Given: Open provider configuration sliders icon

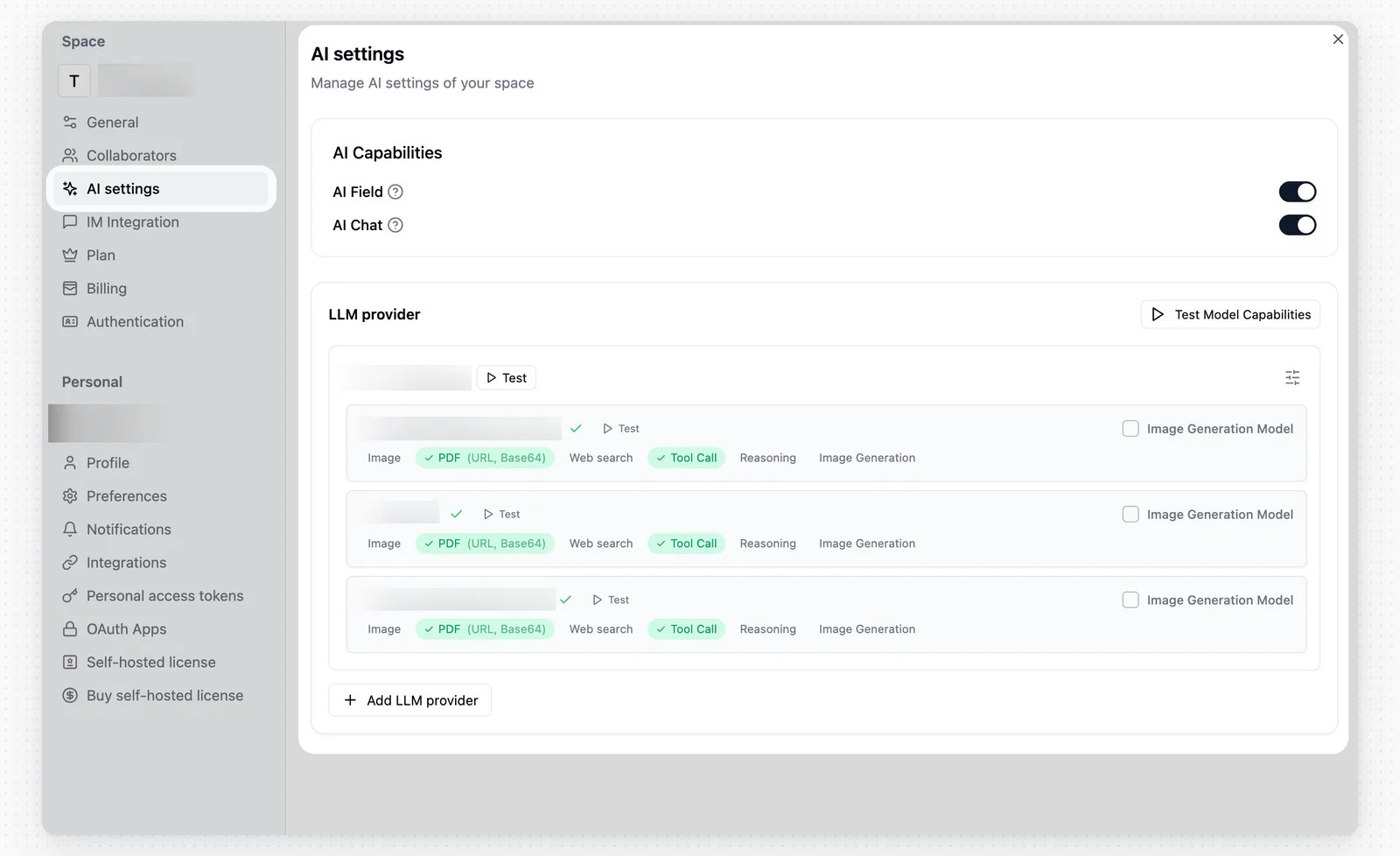Looking at the screenshot, I should pos(1292,378).
